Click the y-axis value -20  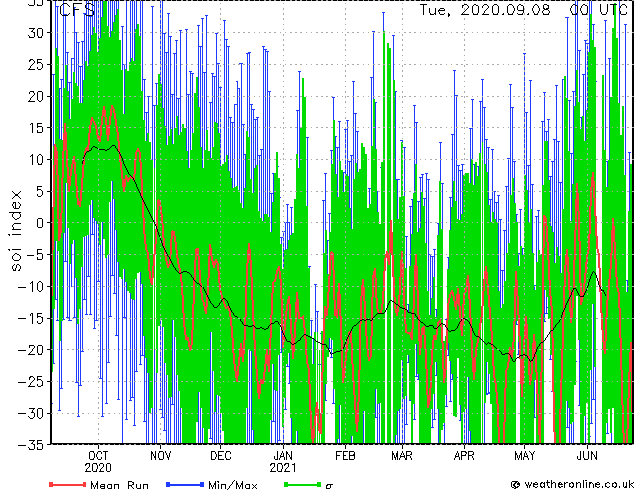(30, 350)
